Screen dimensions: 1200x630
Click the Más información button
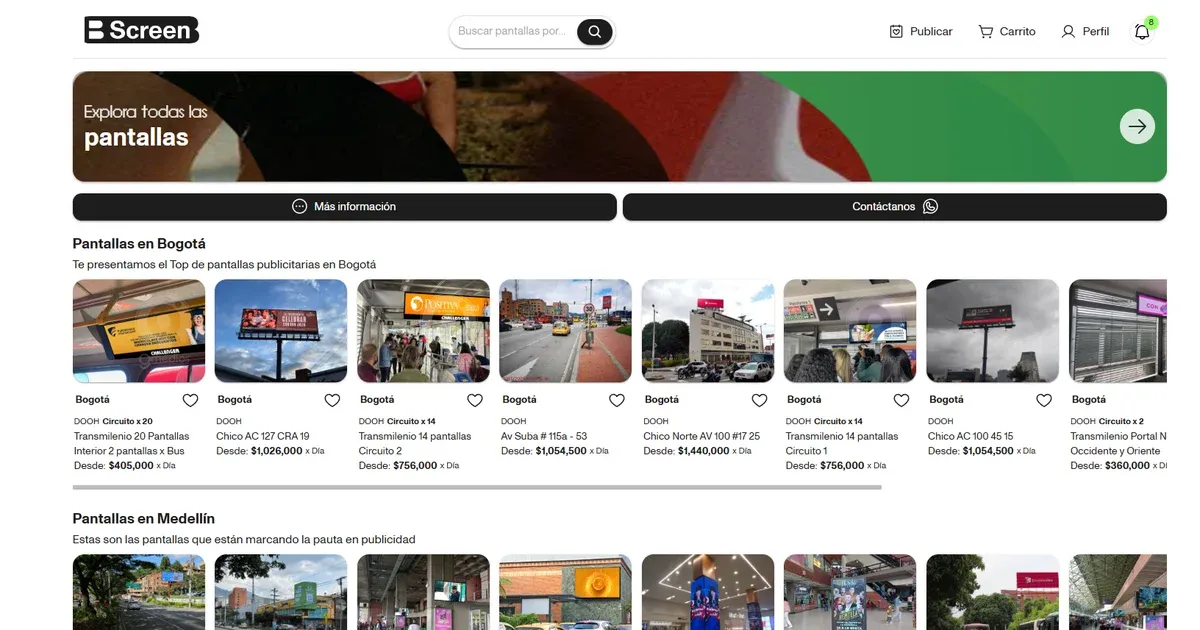[344, 207]
